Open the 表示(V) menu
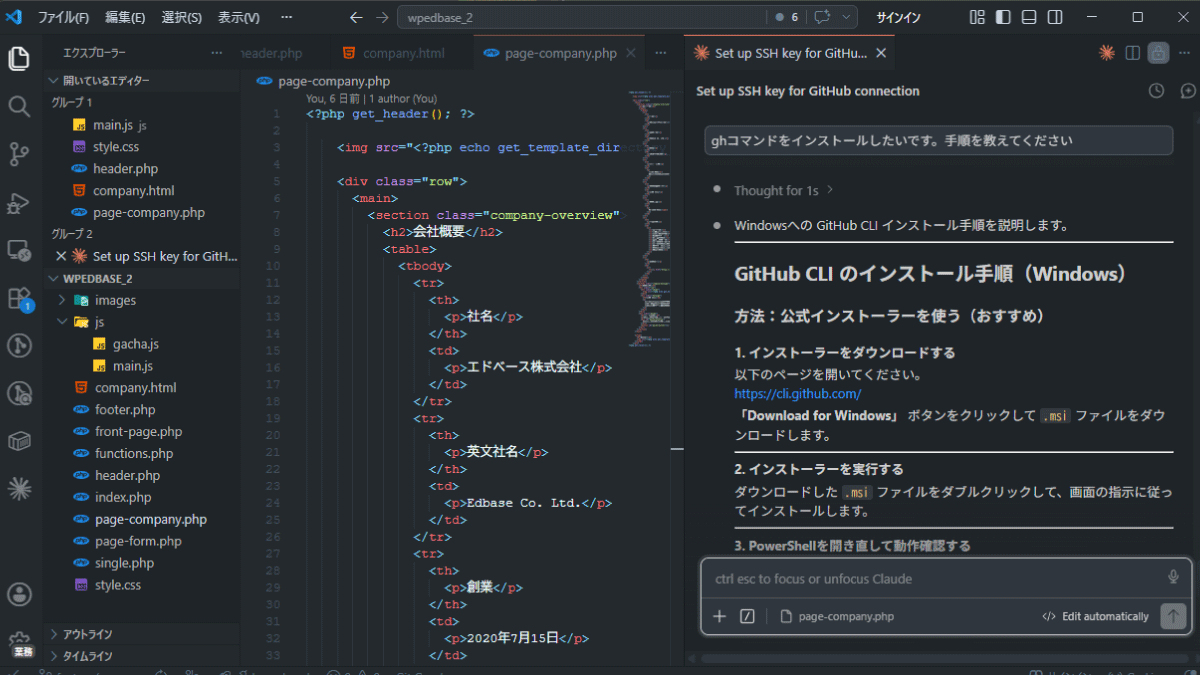The width and height of the screenshot is (1200, 675). (x=239, y=17)
